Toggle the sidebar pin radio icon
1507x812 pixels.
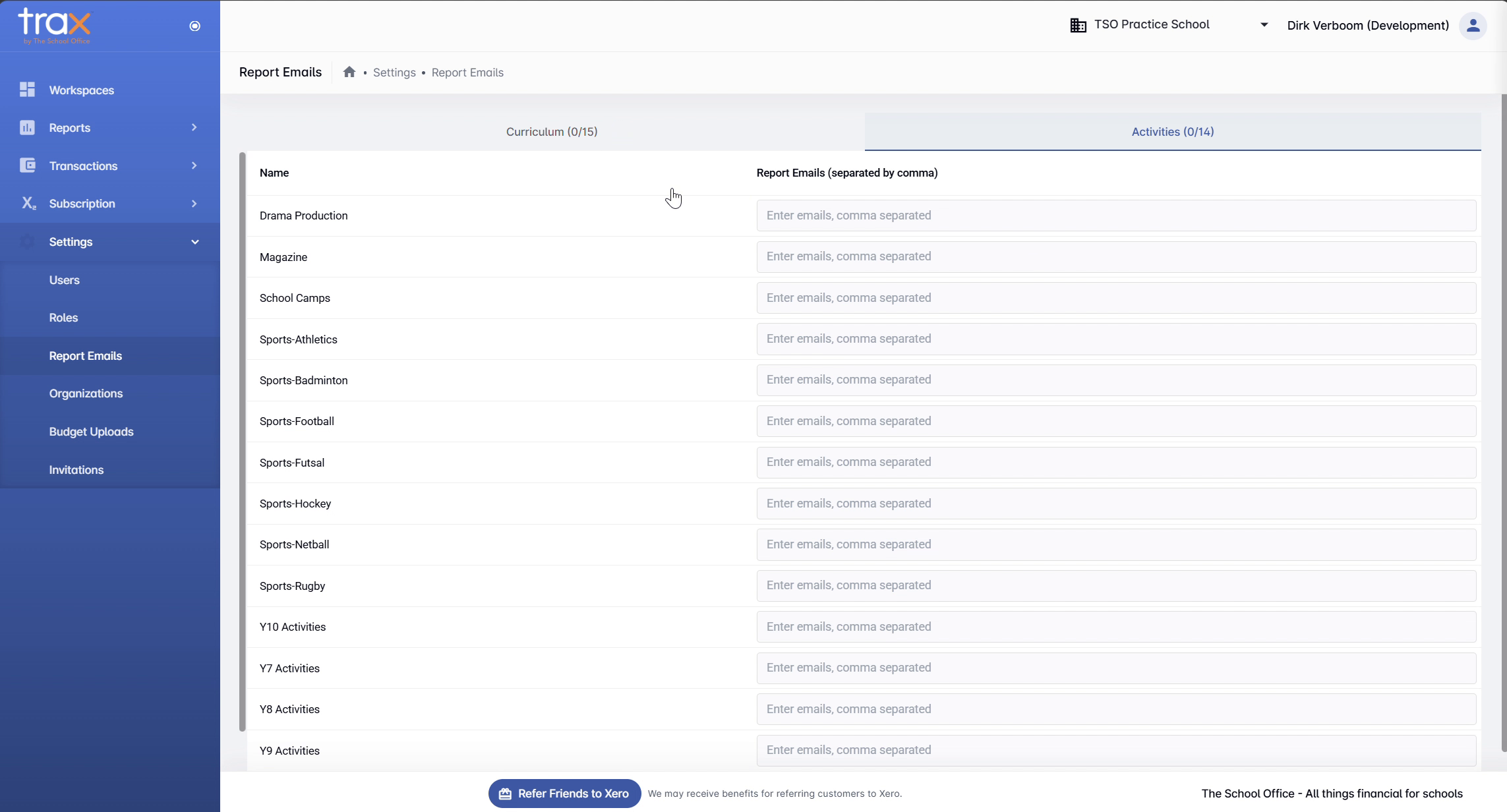coord(194,26)
